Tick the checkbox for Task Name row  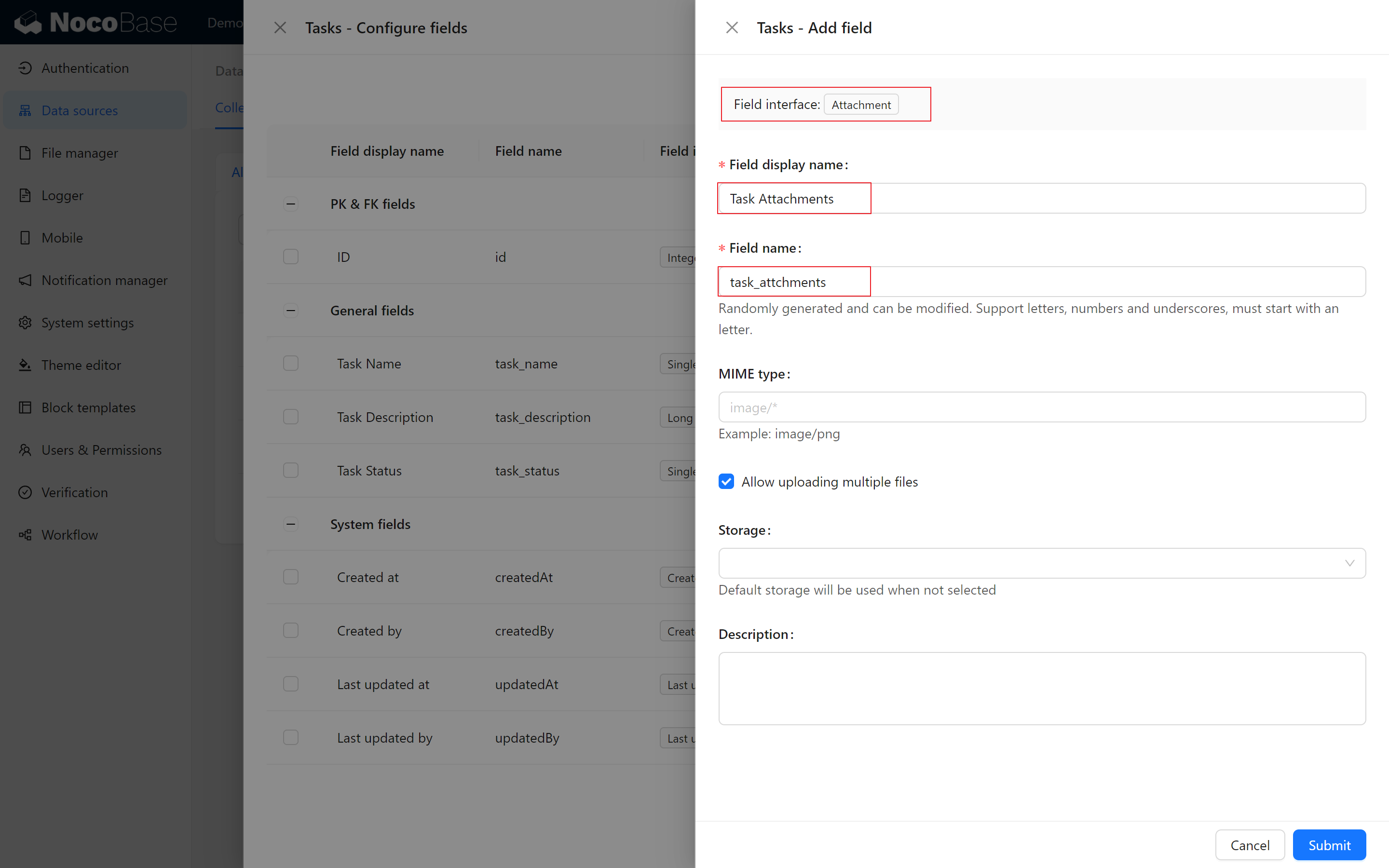291,364
